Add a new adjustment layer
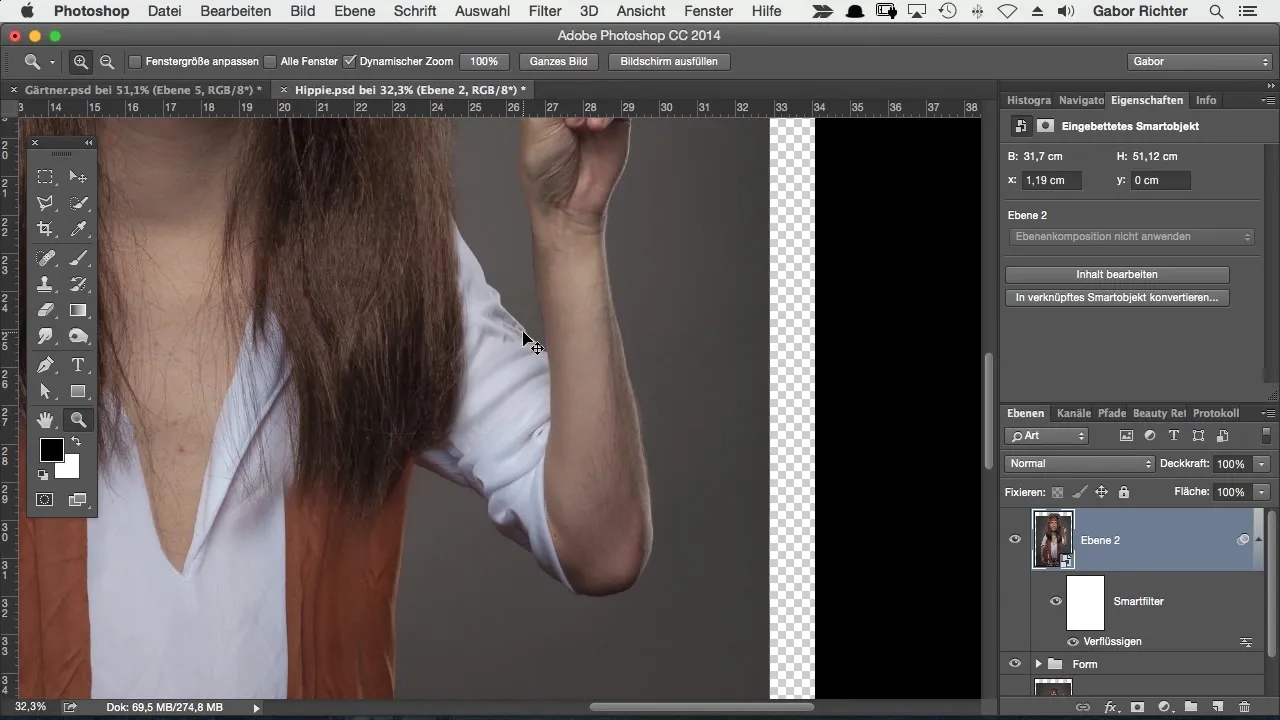This screenshot has width=1280, height=720. click(1163, 706)
